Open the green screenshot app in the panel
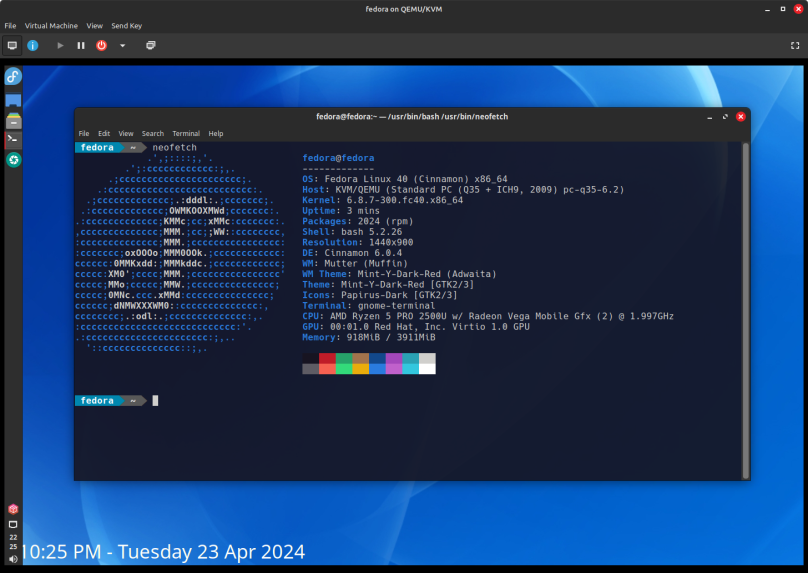This screenshot has width=808, height=573. [x=14, y=160]
